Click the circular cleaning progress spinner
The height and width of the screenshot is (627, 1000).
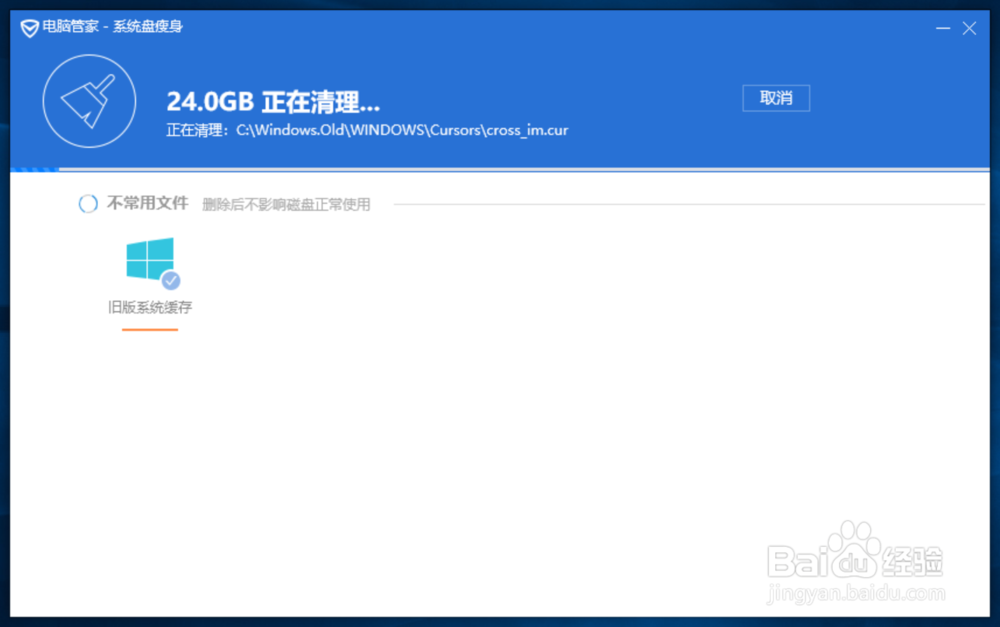point(88,203)
